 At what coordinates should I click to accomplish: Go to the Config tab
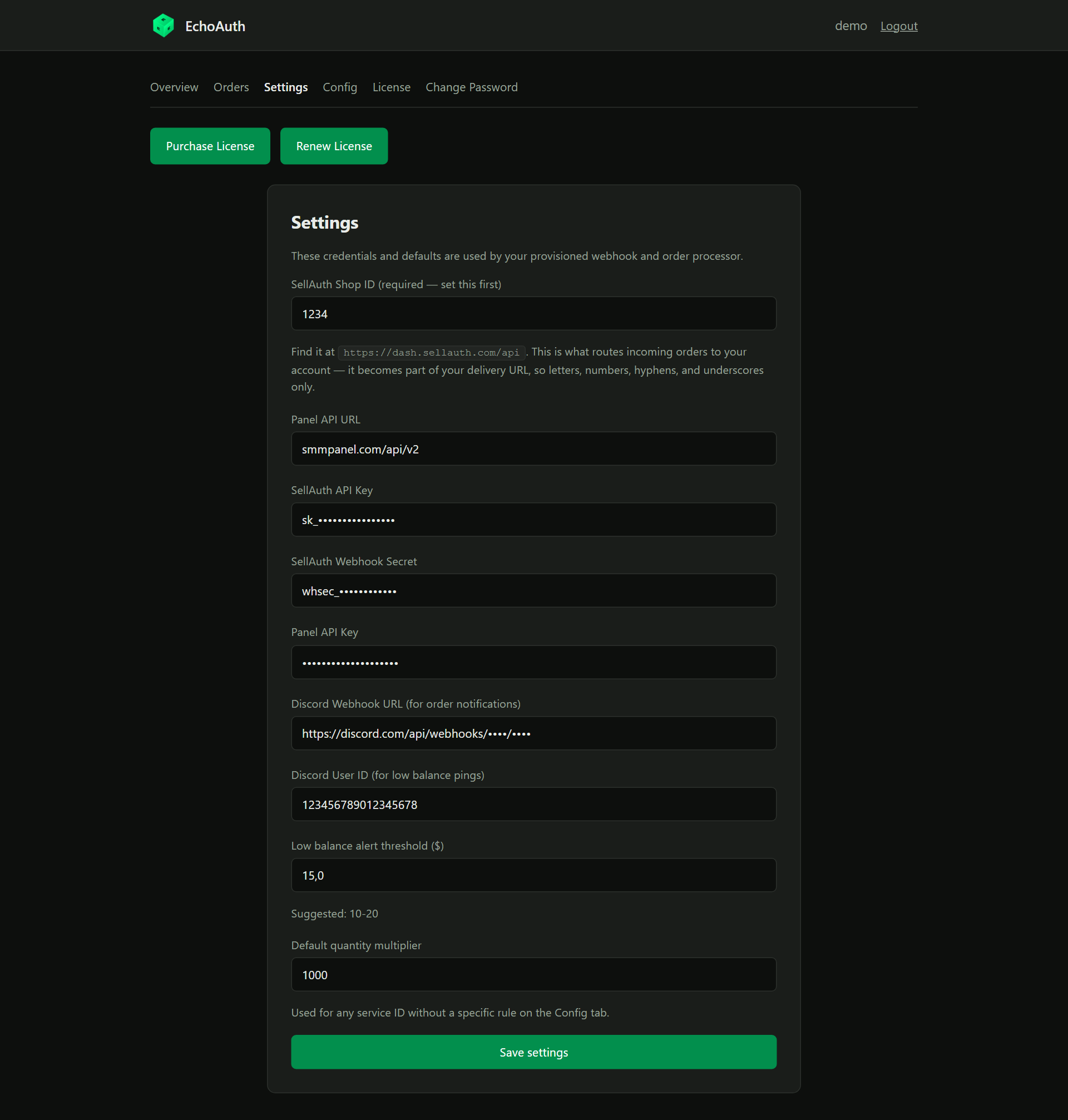(340, 87)
